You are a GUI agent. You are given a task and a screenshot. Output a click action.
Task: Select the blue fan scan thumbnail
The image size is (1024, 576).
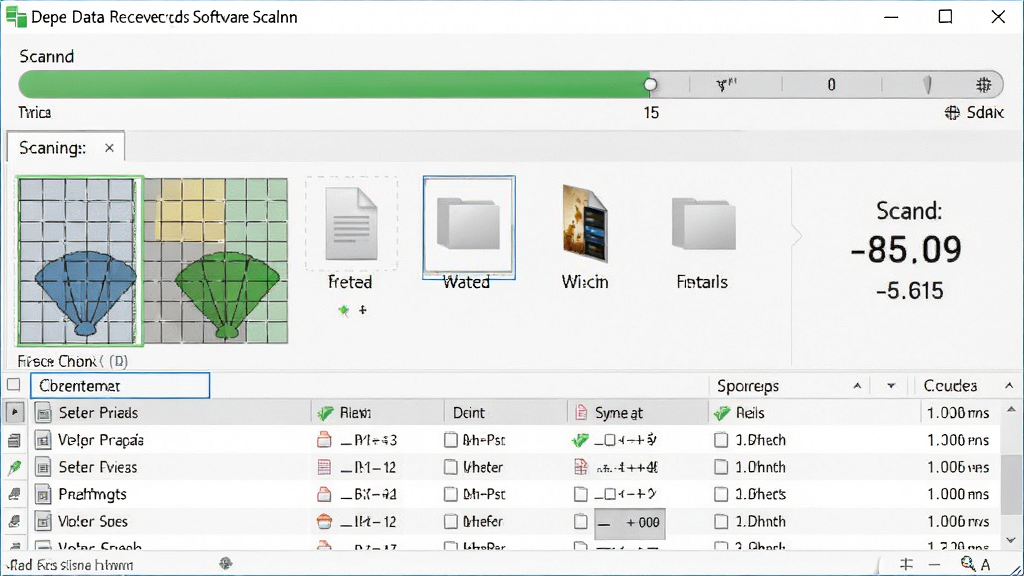[x=79, y=261]
